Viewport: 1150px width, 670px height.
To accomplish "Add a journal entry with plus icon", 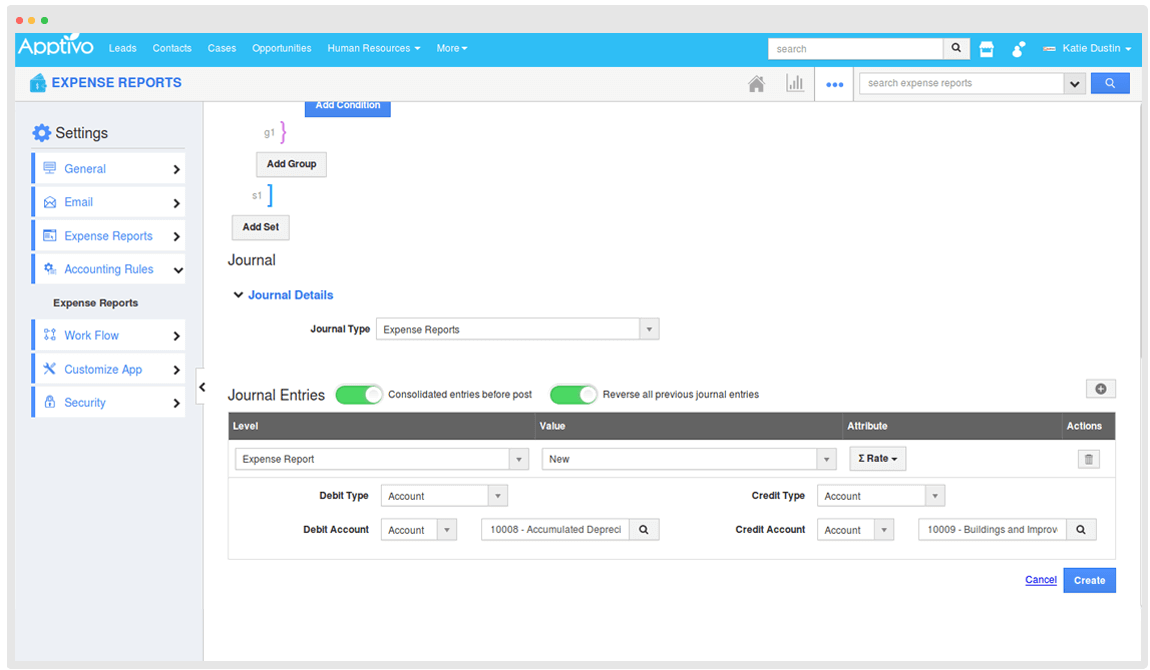I will tap(1100, 389).
